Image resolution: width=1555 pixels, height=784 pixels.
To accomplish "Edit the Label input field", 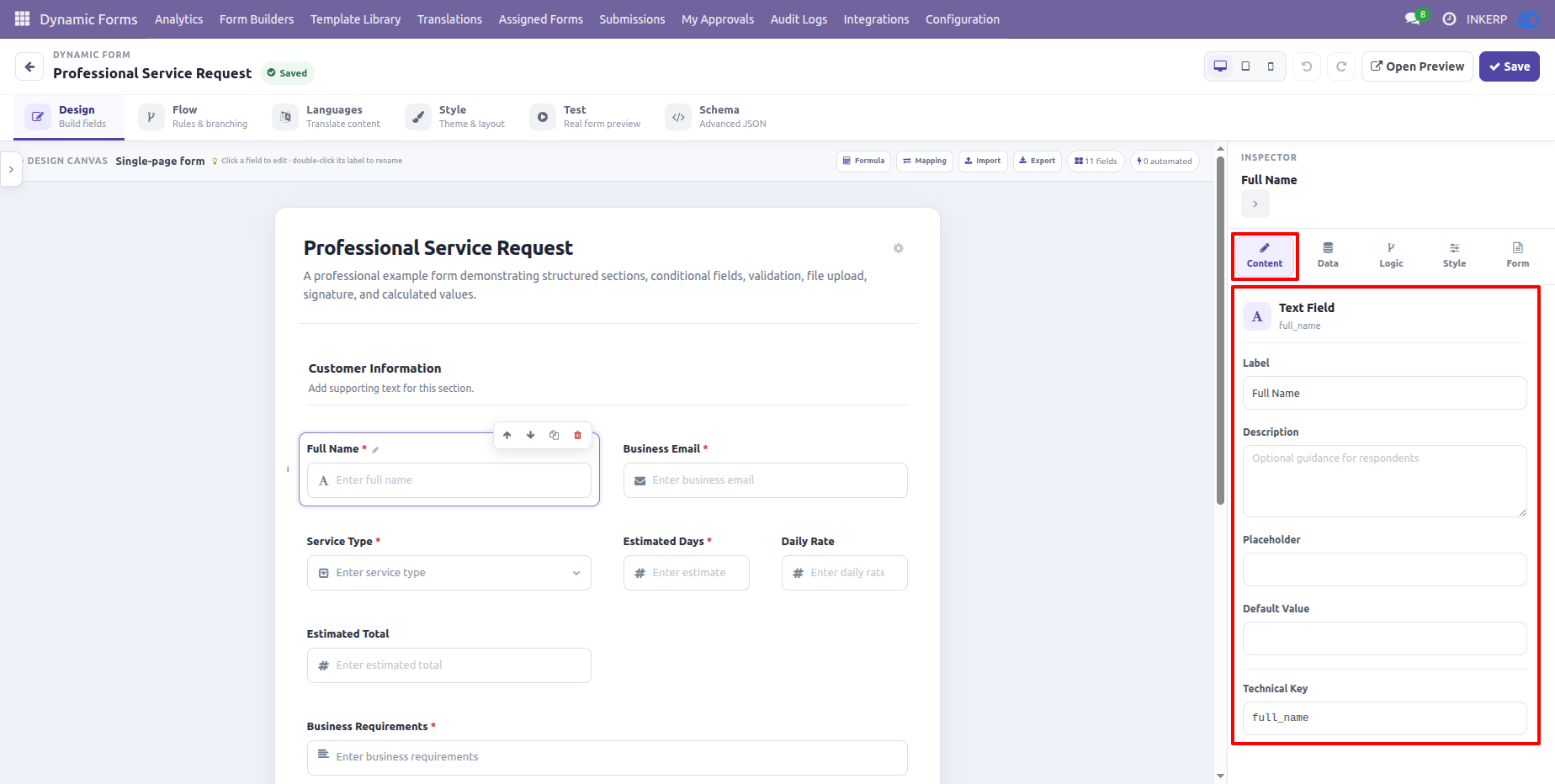I will 1384,393.
